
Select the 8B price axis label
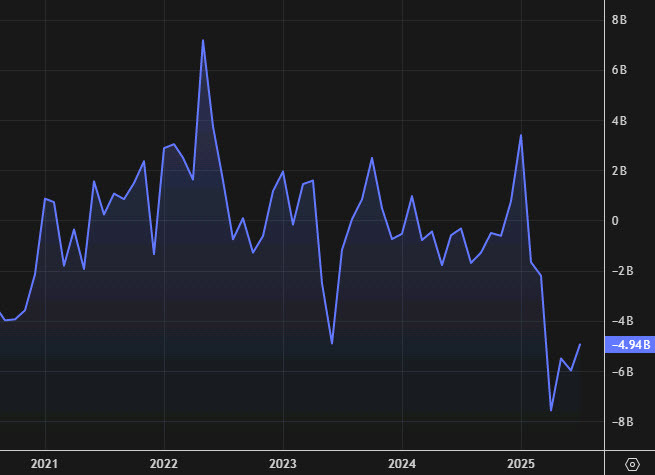point(619,20)
